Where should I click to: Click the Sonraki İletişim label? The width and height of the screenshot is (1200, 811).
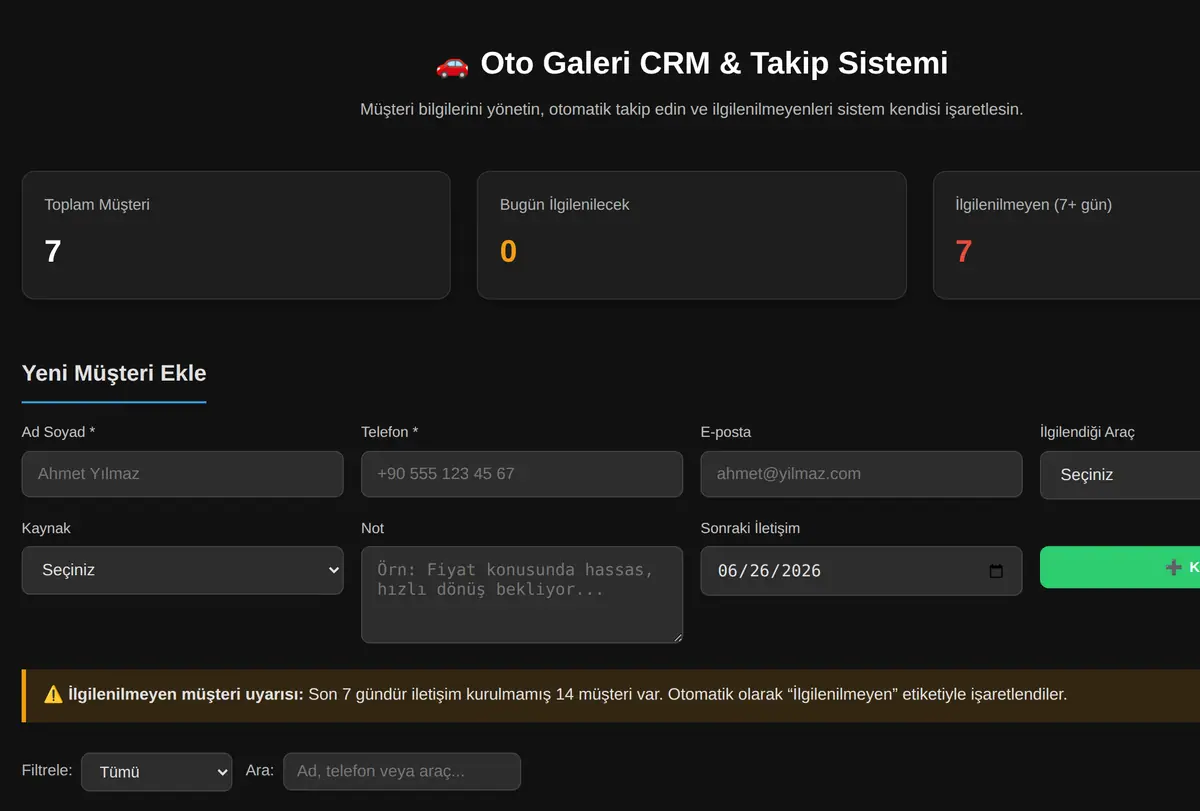[x=750, y=528]
